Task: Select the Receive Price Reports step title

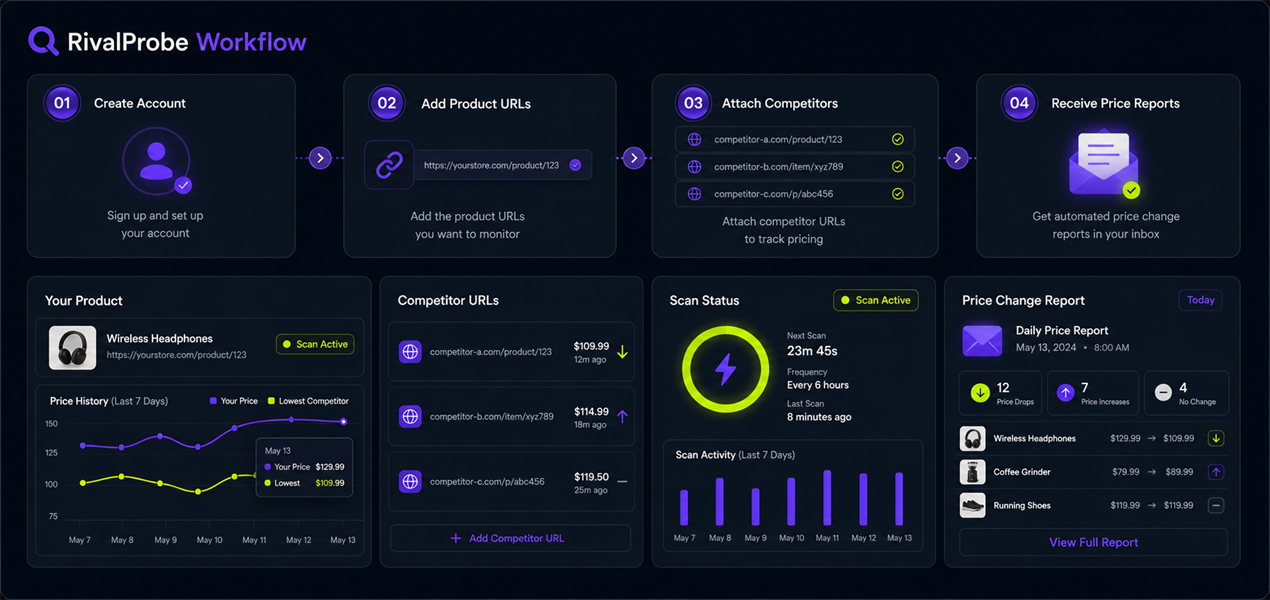Action: click(x=1115, y=103)
